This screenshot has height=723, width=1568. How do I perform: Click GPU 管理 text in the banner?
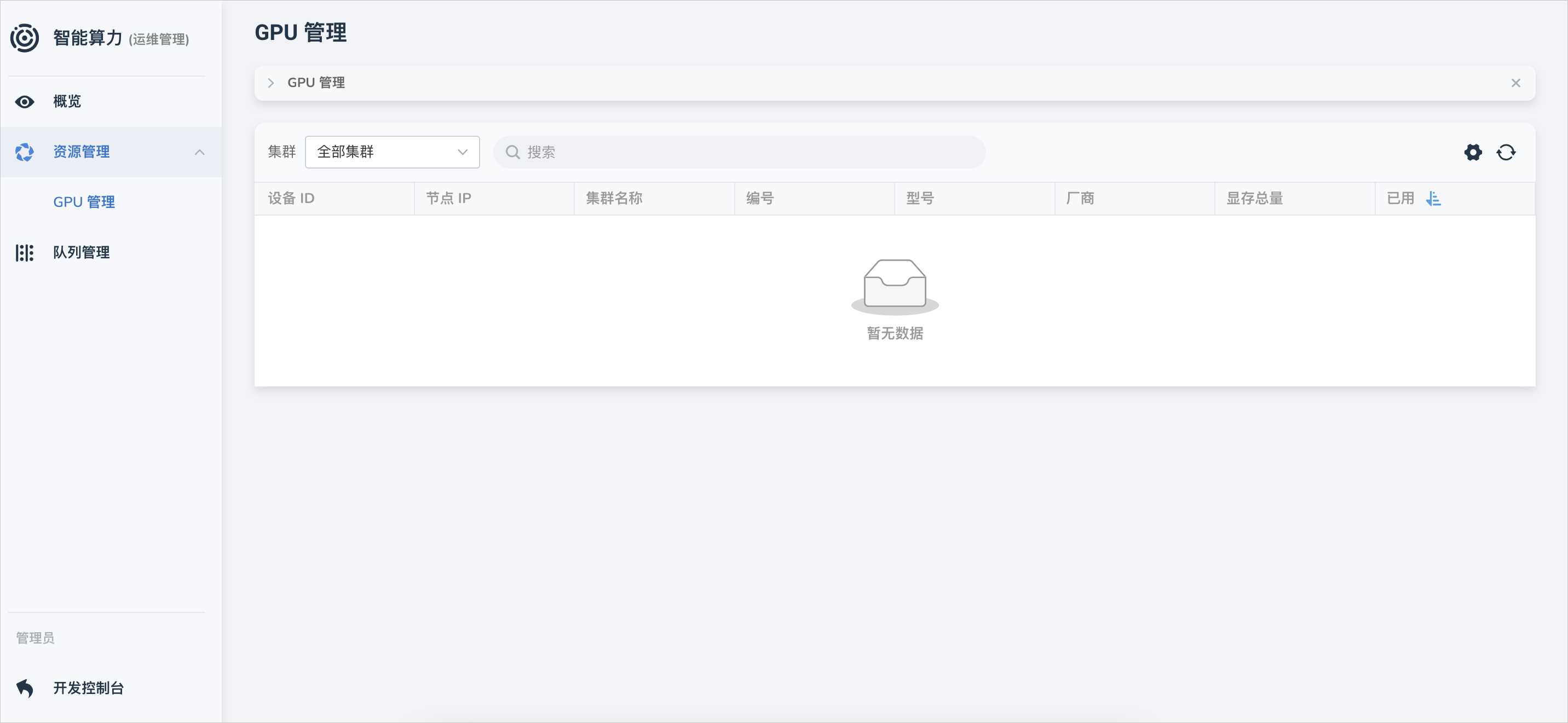tap(316, 83)
